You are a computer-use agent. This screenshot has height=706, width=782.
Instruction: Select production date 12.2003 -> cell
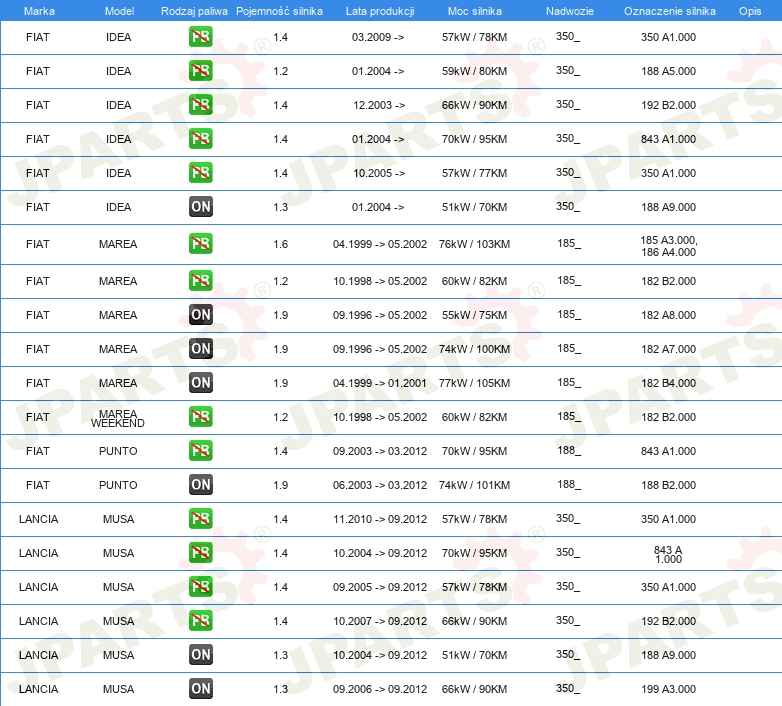(x=379, y=105)
